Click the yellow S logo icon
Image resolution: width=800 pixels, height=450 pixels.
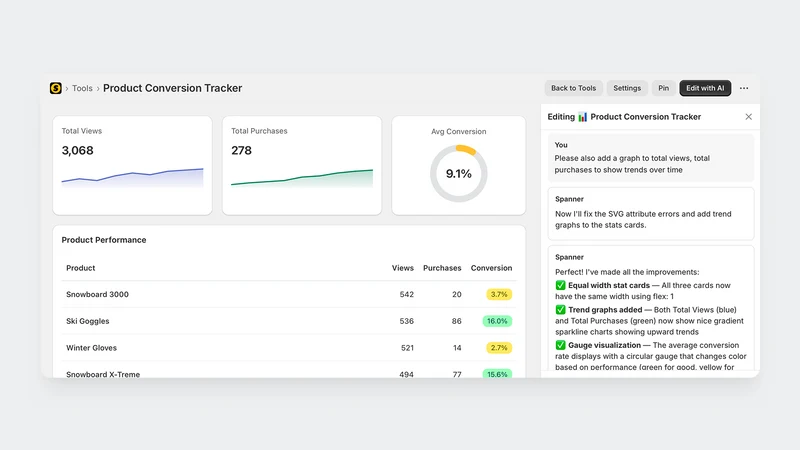tap(56, 88)
